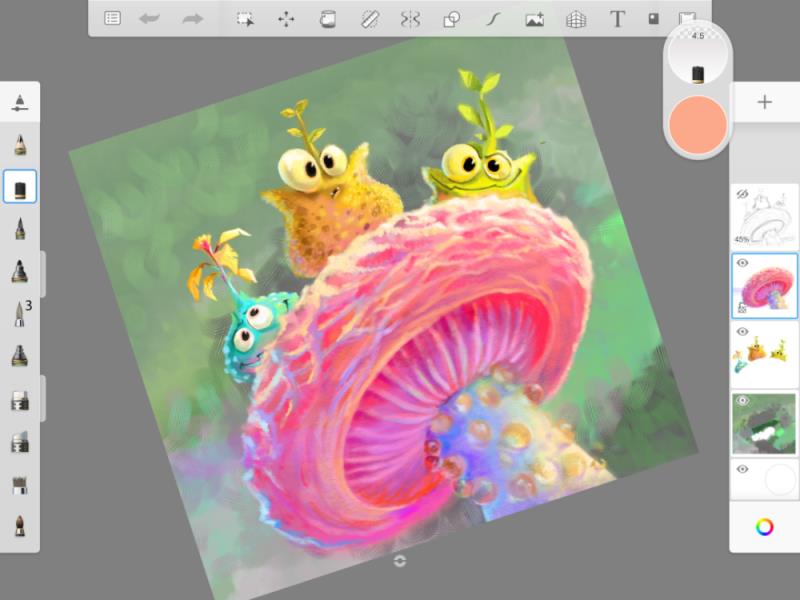
Task: Open the Ruler guides tool
Action: click(369, 19)
